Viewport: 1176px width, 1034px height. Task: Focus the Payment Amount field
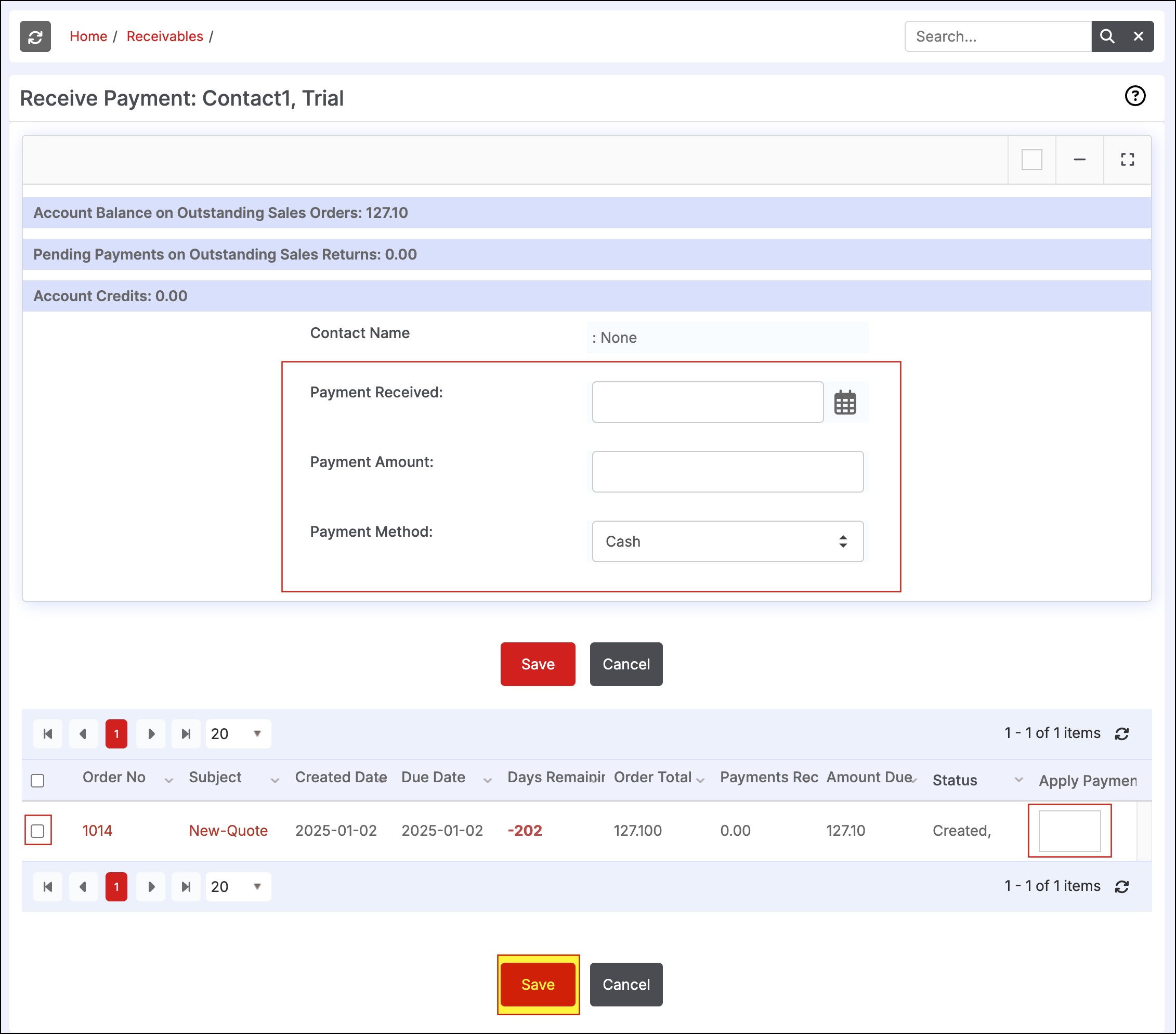pyautogui.click(x=727, y=472)
